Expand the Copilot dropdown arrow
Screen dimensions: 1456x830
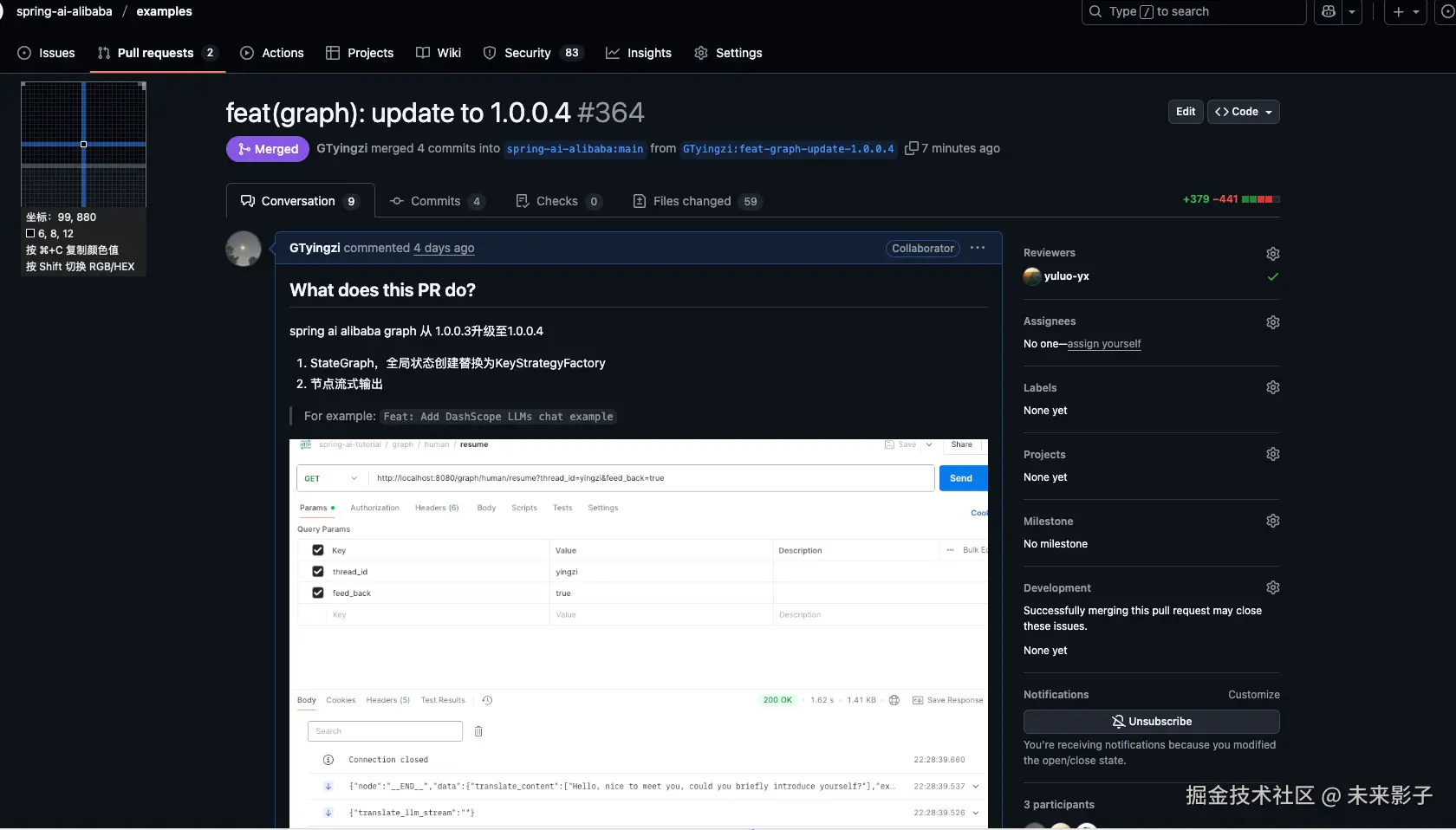tap(1352, 11)
